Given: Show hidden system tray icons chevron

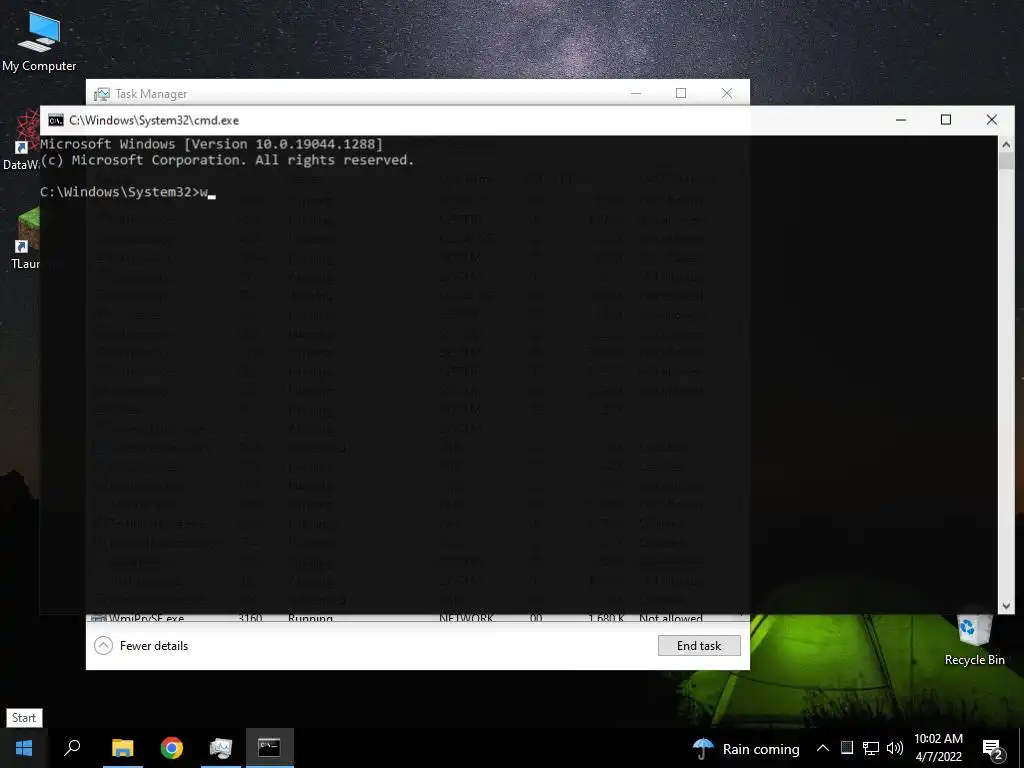Looking at the screenshot, I should point(823,748).
